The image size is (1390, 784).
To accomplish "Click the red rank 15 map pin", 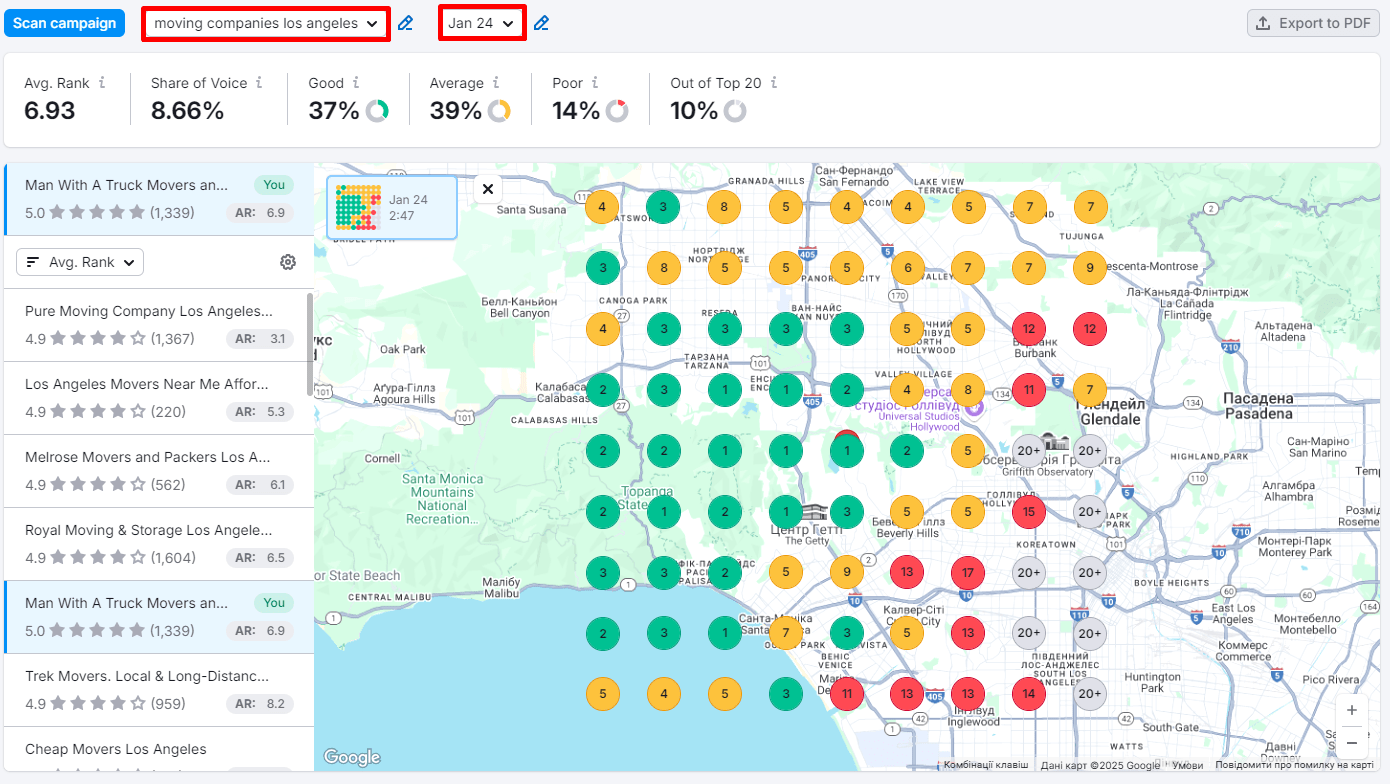I will pos(1029,511).
